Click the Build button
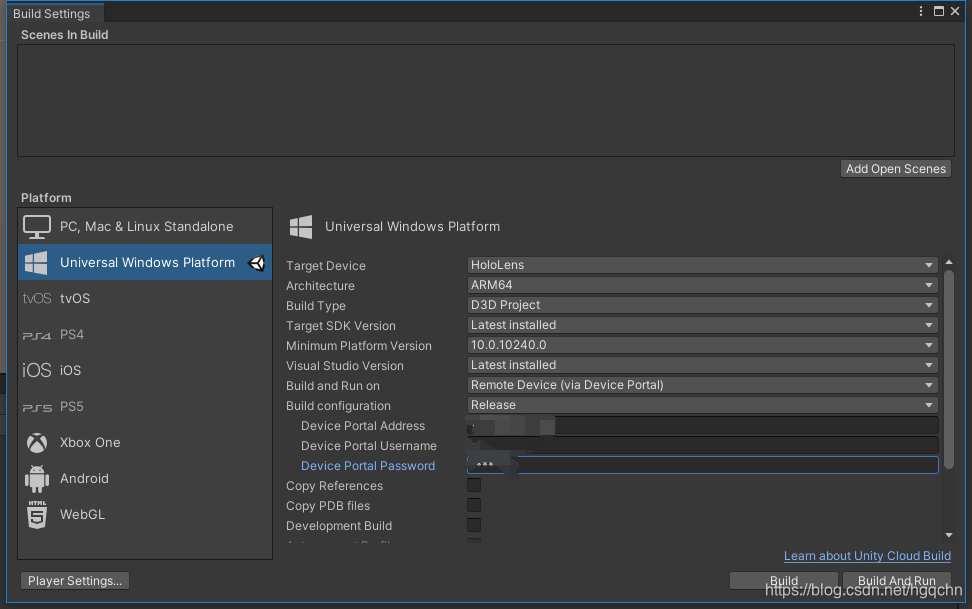 coord(784,581)
